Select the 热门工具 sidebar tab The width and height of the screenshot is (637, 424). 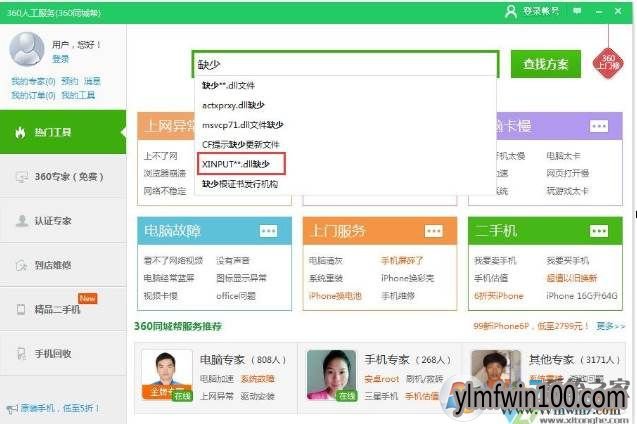coord(63,132)
